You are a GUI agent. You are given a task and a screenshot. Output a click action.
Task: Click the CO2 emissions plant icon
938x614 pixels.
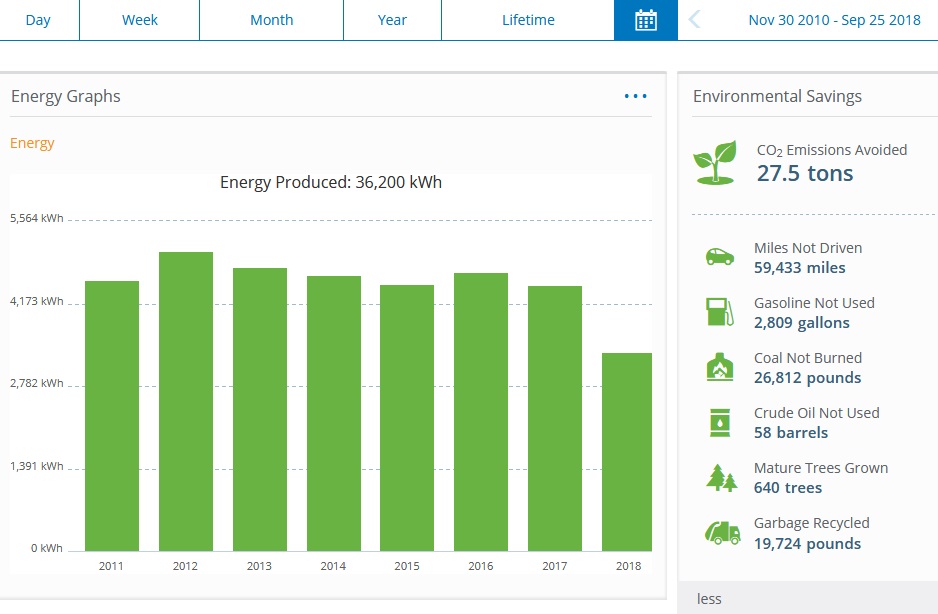(715, 163)
